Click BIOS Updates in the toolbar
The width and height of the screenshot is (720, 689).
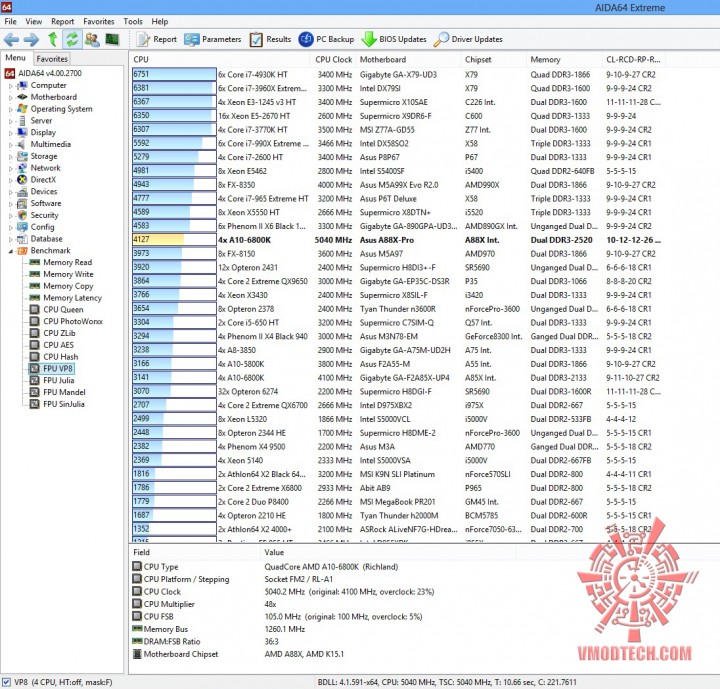(394, 40)
